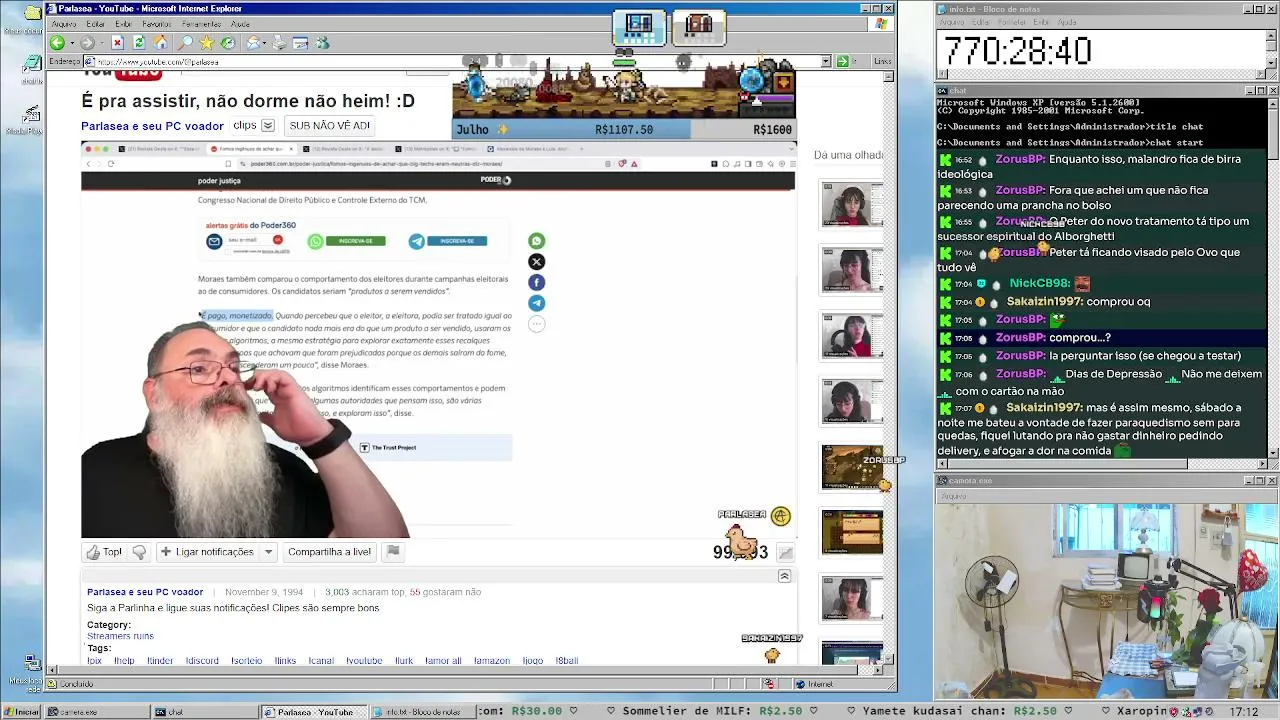
Task: Click the Windows flag logo in IE corner
Action: tap(881, 24)
